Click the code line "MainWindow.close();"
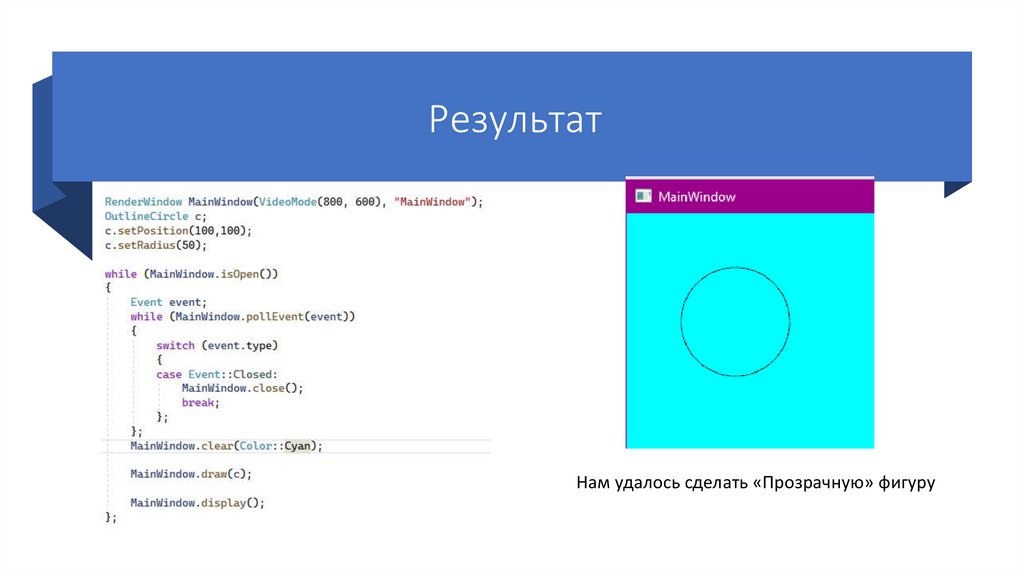 point(242,388)
